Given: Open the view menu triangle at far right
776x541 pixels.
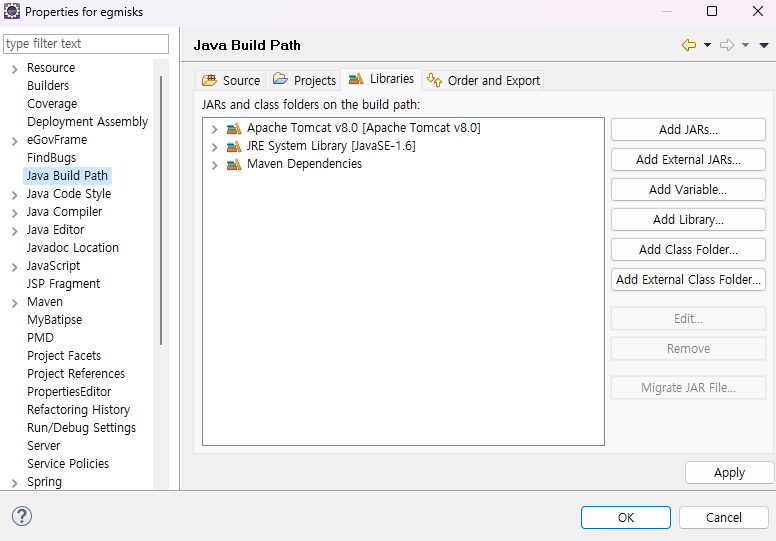Looking at the screenshot, I should 764,45.
